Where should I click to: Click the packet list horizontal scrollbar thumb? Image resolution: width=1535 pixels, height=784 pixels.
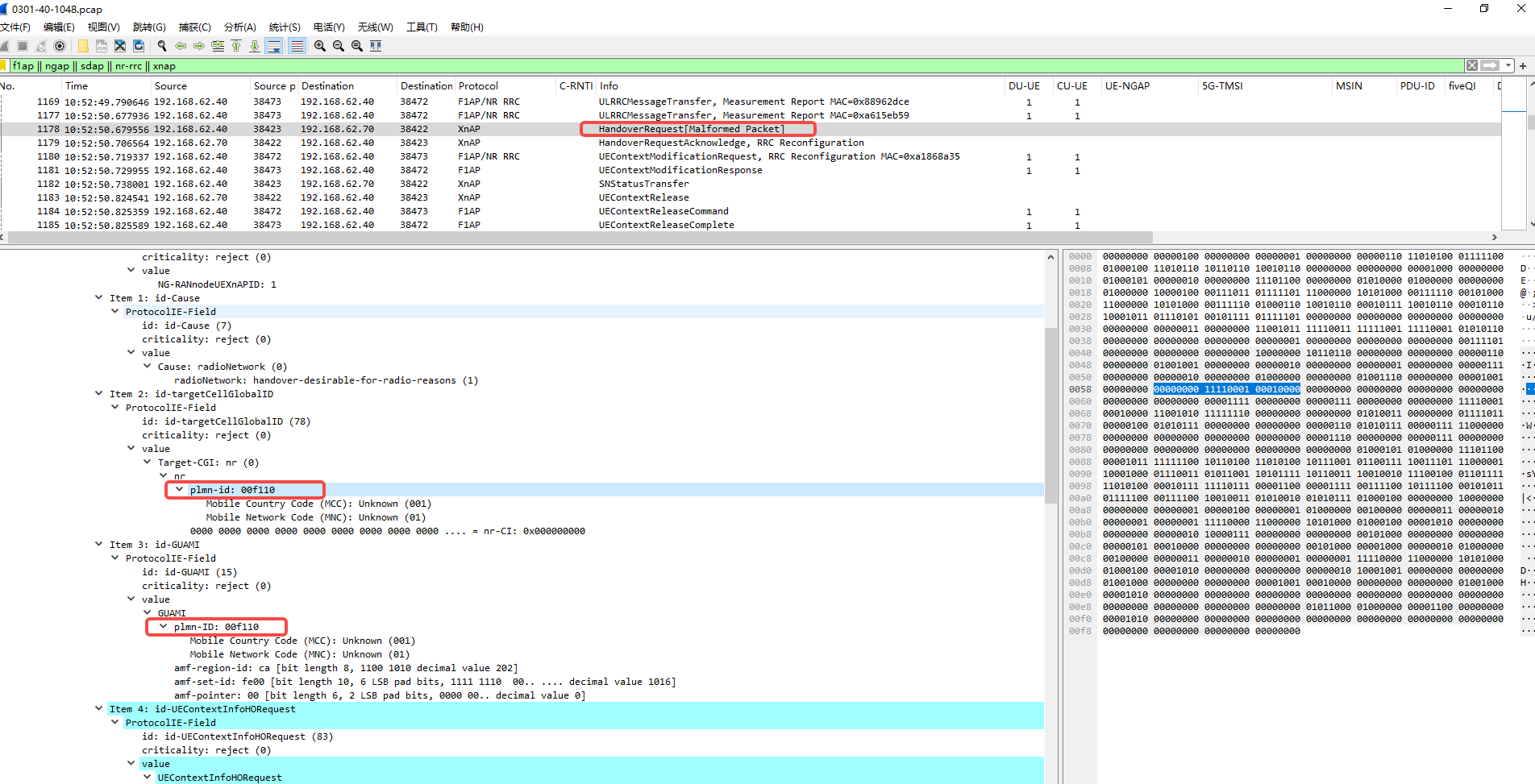580,238
